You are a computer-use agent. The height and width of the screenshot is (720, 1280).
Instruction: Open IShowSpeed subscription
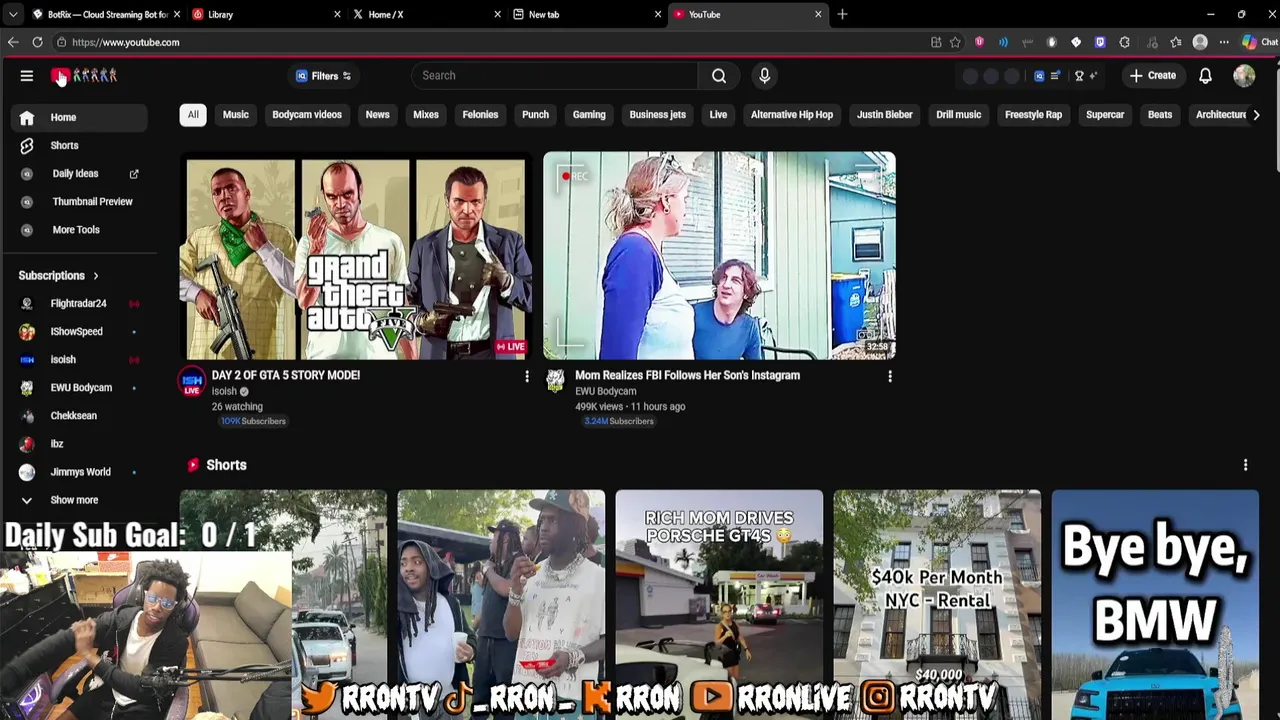(79, 332)
